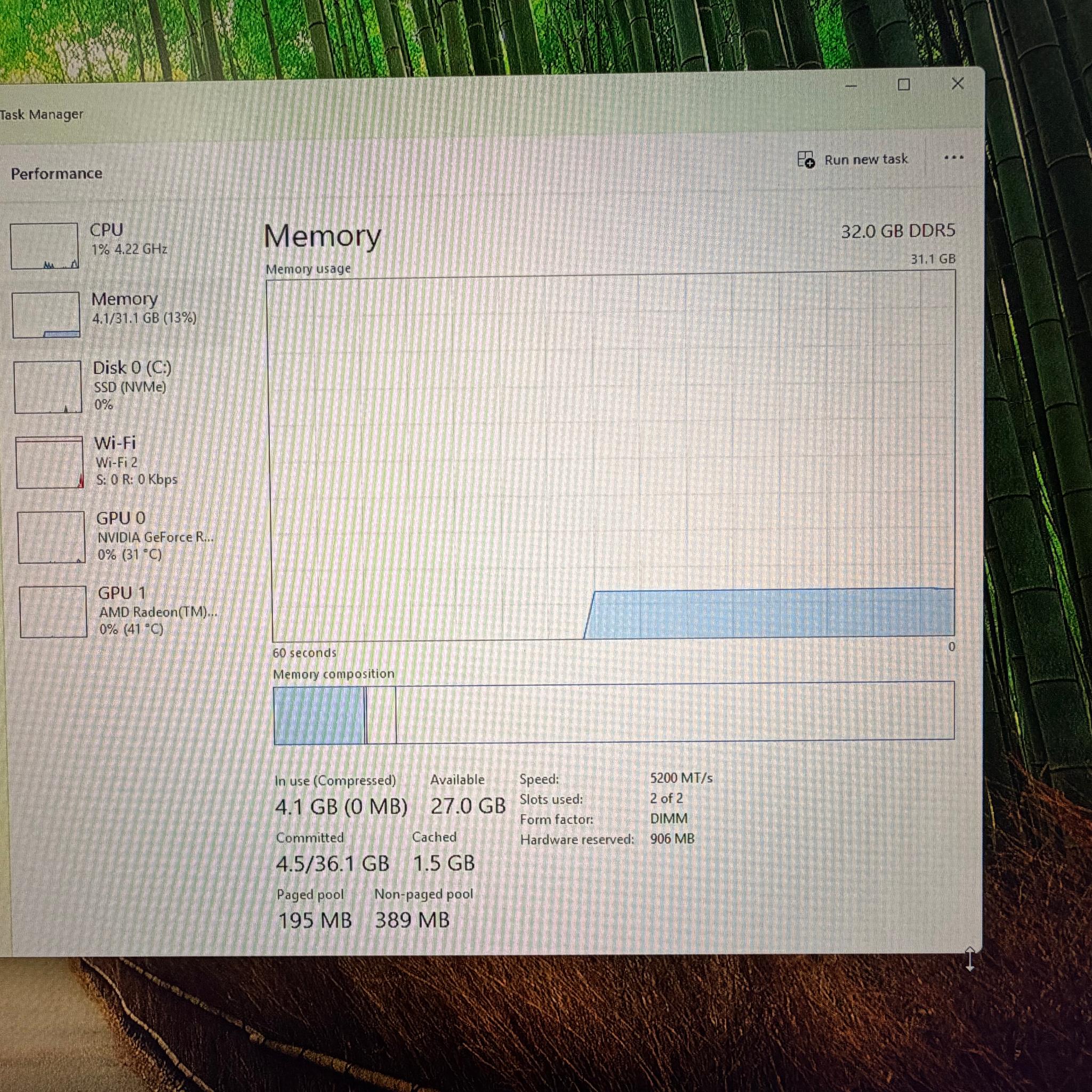Click the Memory mini graph thumbnail
Screen dimensions: 1092x1092
(x=46, y=315)
